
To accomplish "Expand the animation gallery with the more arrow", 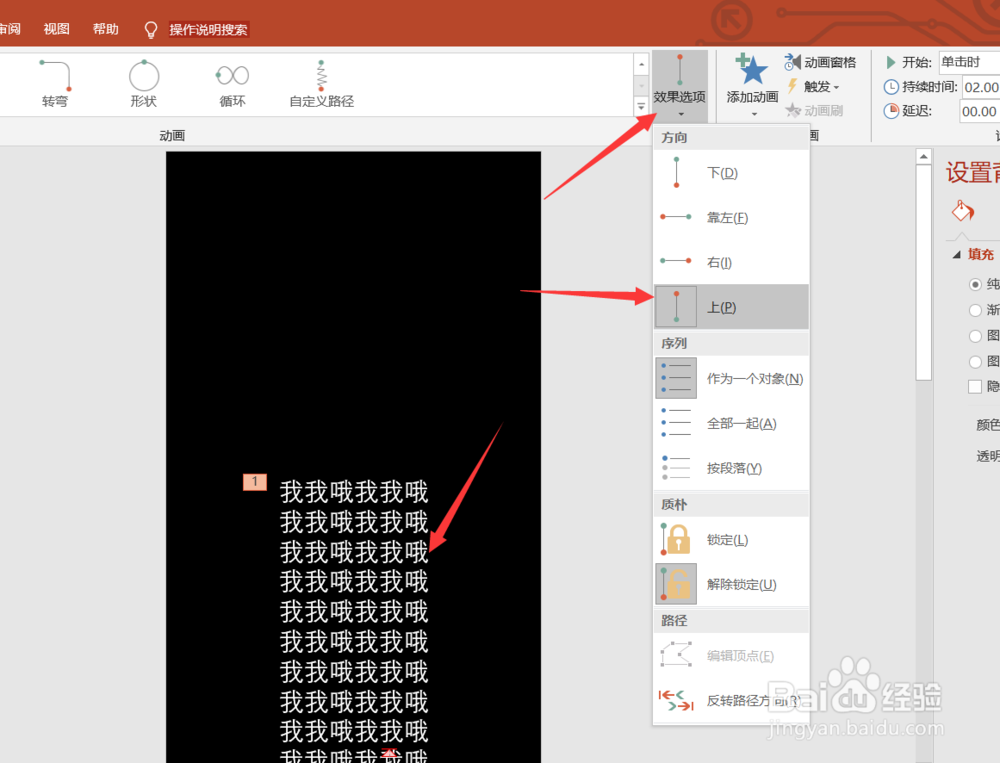I will 641,105.
